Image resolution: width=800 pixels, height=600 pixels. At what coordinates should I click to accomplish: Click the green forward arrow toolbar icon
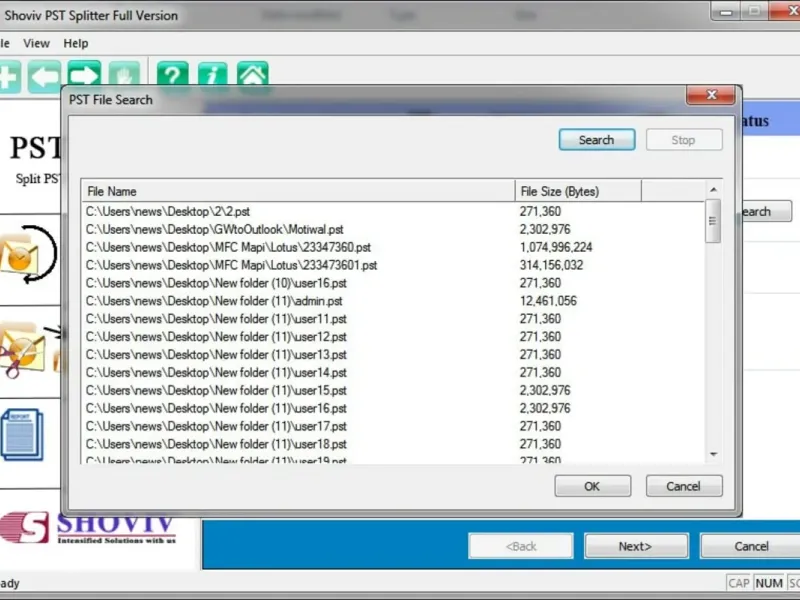pos(84,75)
